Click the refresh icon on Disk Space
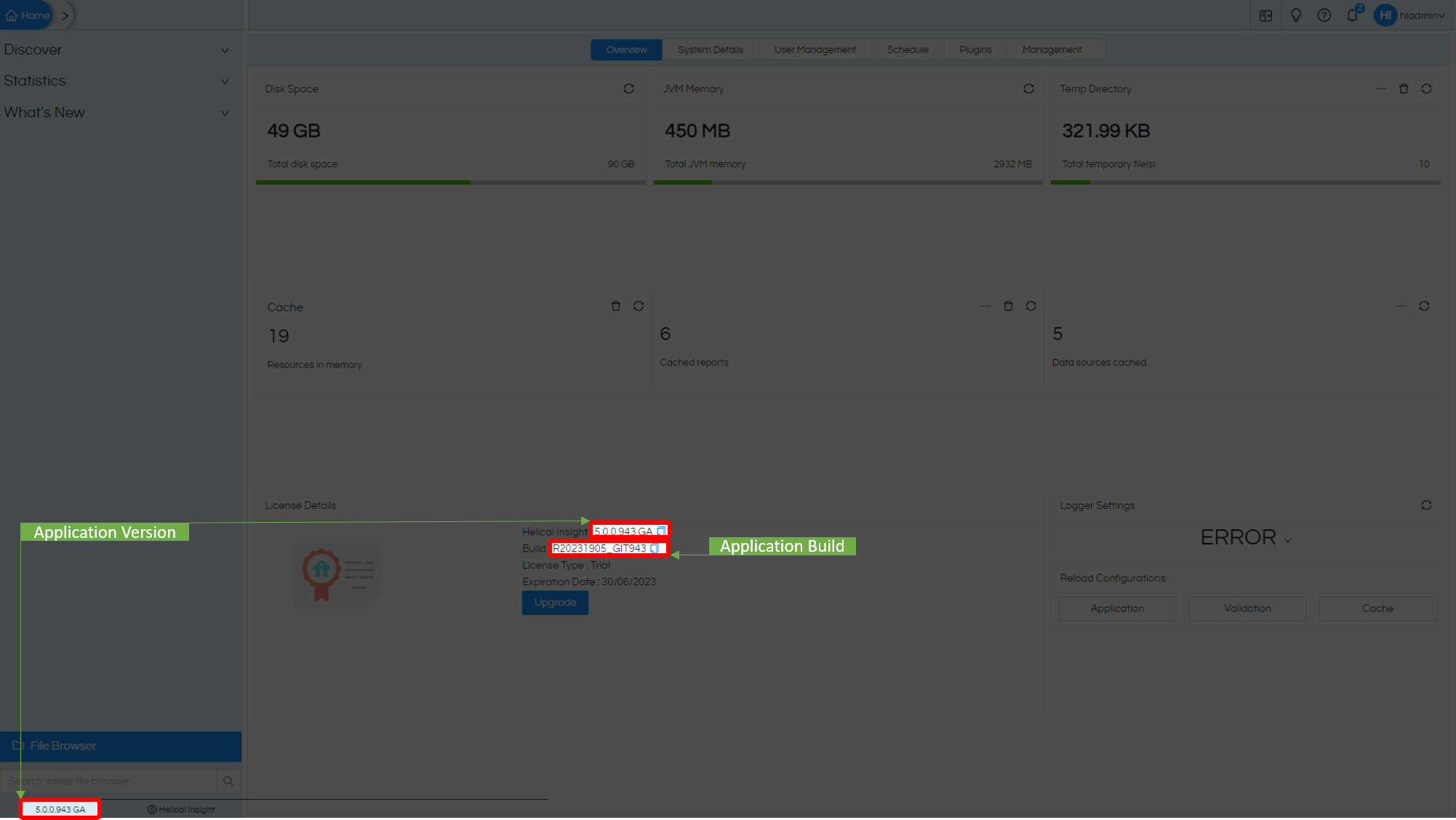The image size is (1456, 820). (x=629, y=88)
